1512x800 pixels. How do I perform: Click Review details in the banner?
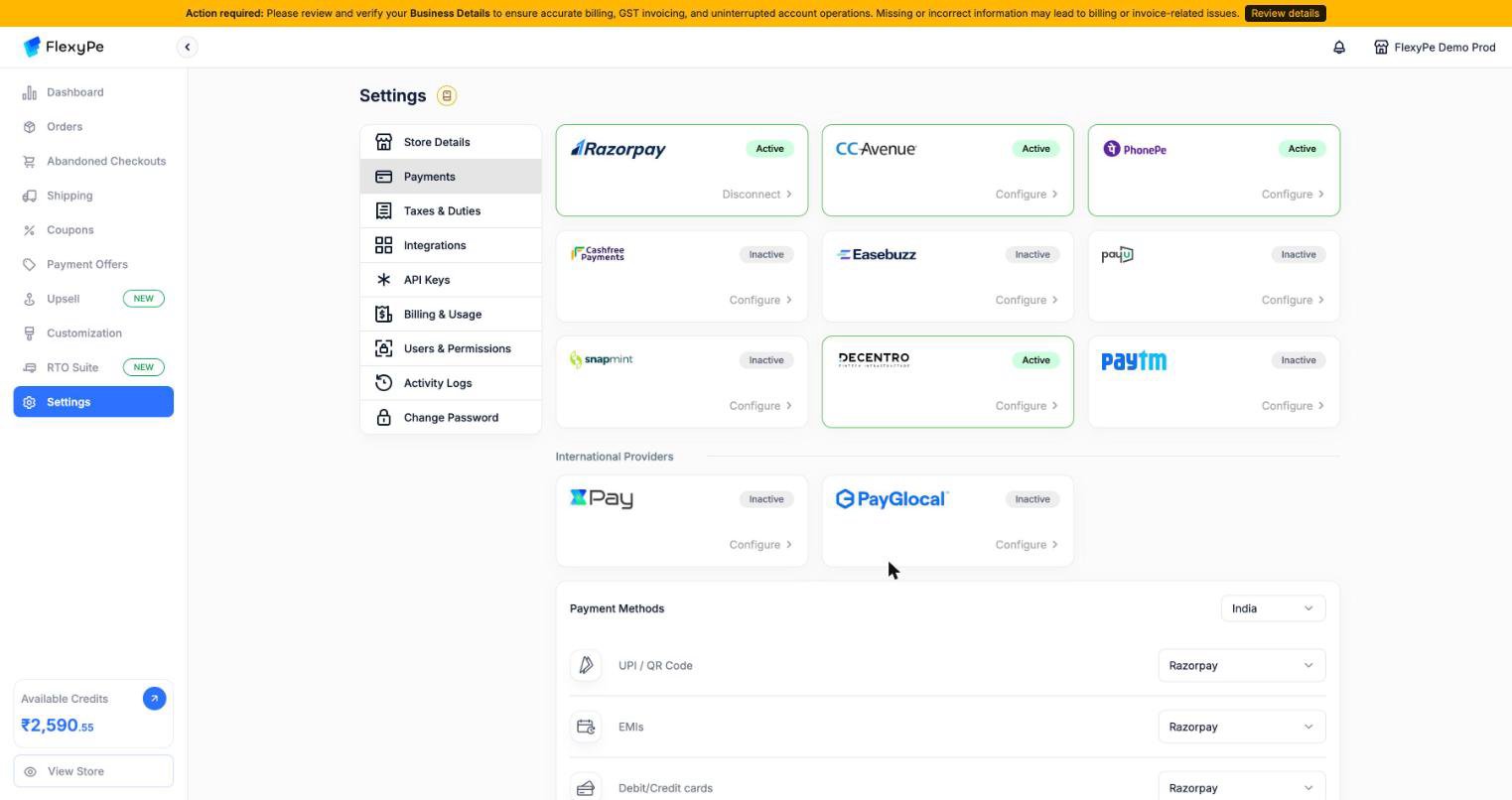point(1285,13)
